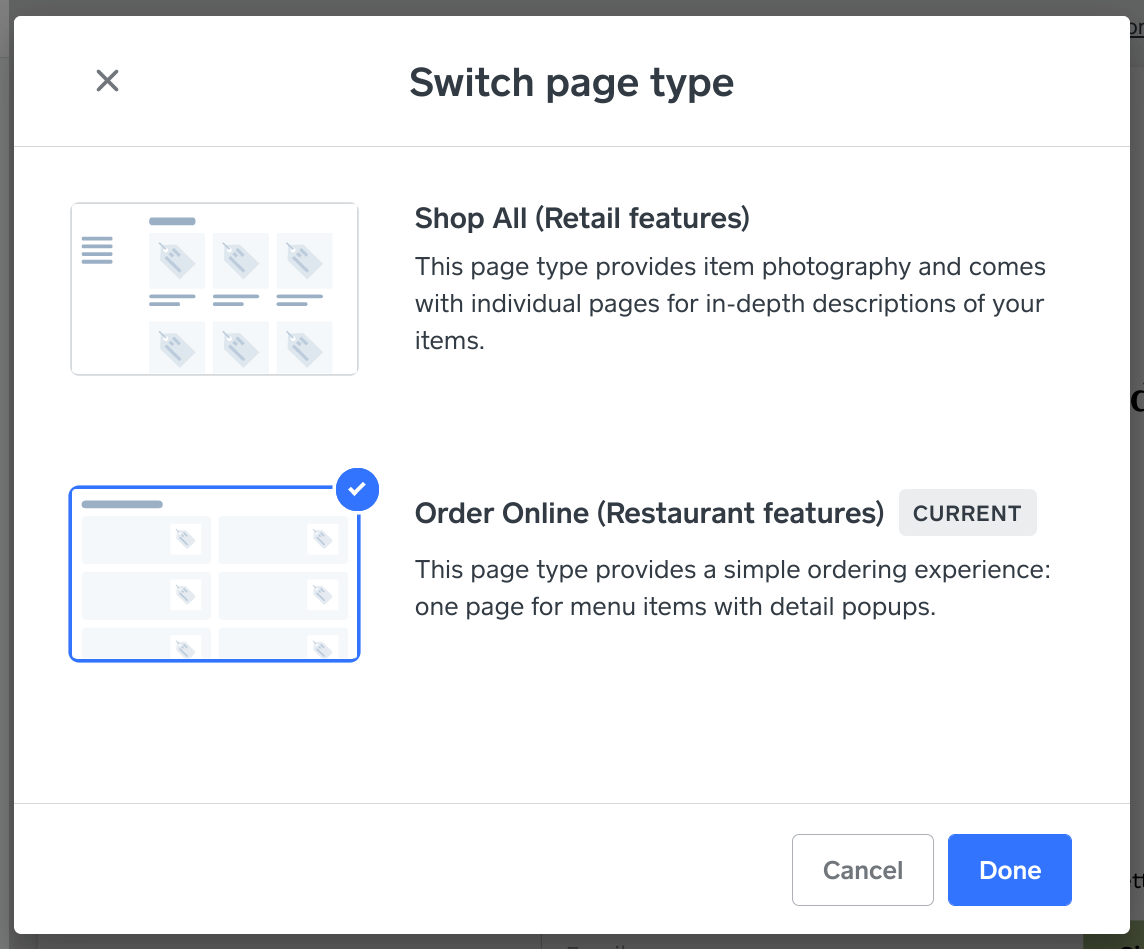Click third price tag icon in Shop All top row
The image size is (1144, 949).
tap(304, 261)
